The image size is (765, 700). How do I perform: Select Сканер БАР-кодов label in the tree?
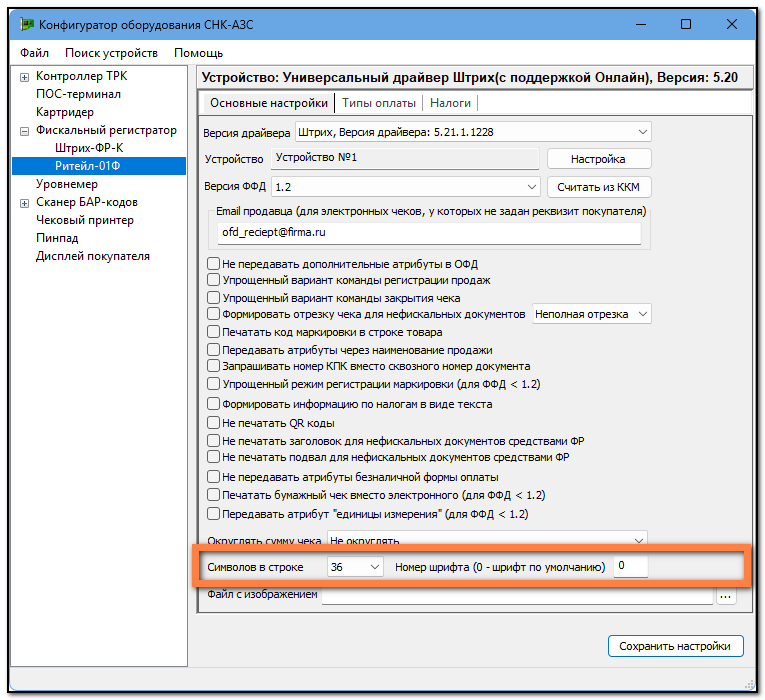86,202
